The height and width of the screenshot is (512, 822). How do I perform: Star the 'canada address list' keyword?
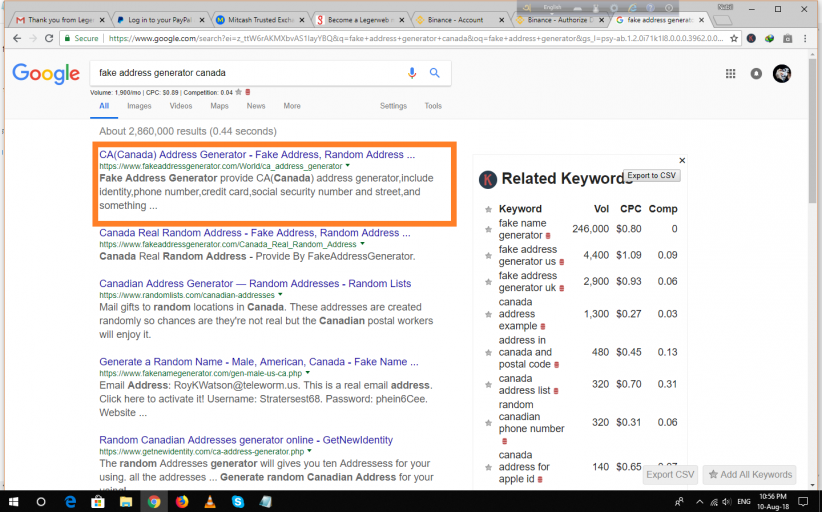(x=488, y=384)
